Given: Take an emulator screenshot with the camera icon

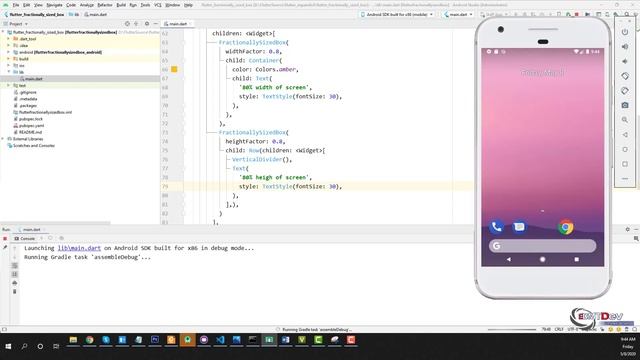Looking at the screenshot, I should pyautogui.click(x=625, y=105).
